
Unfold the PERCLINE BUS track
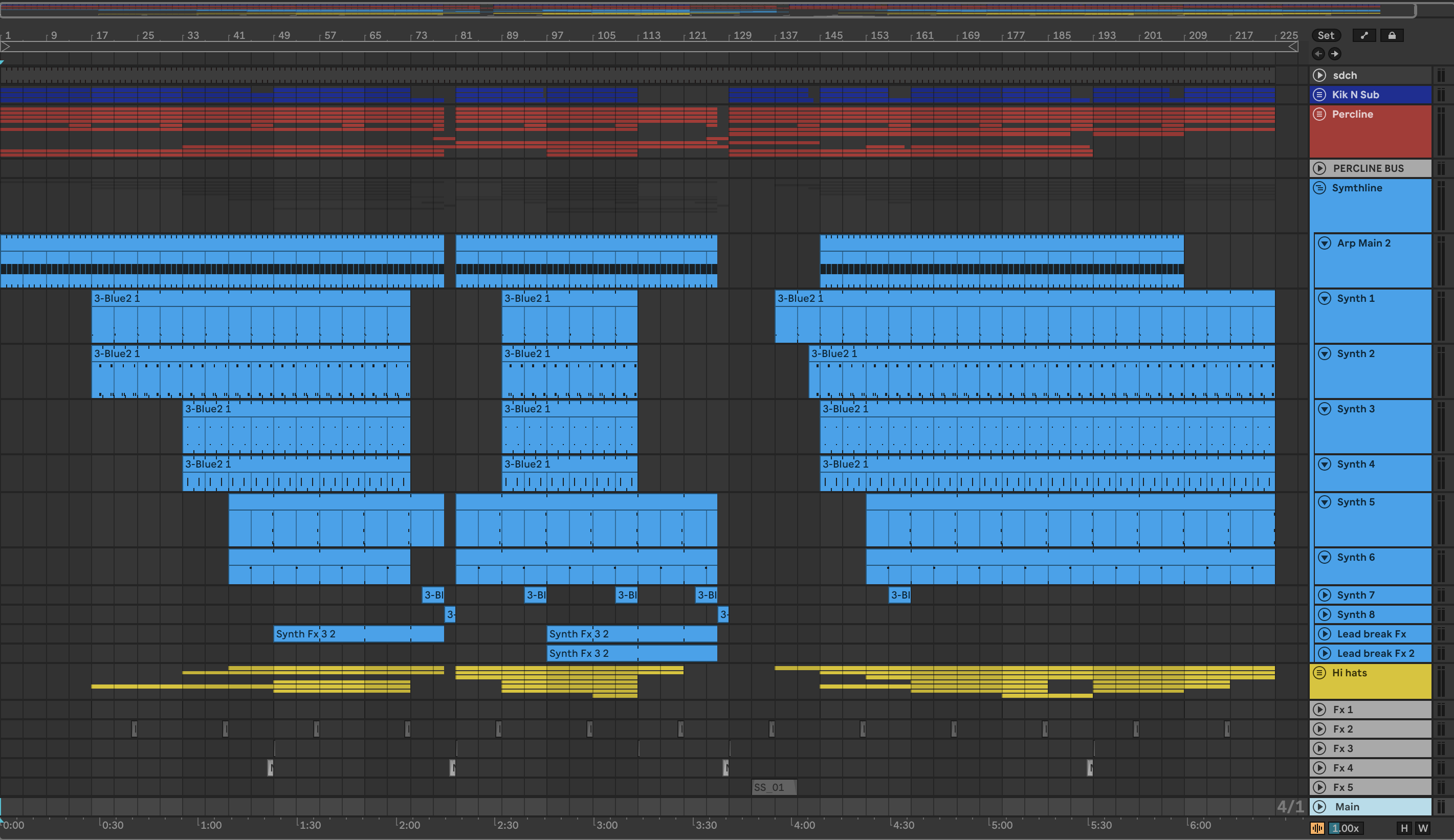click(x=1319, y=168)
